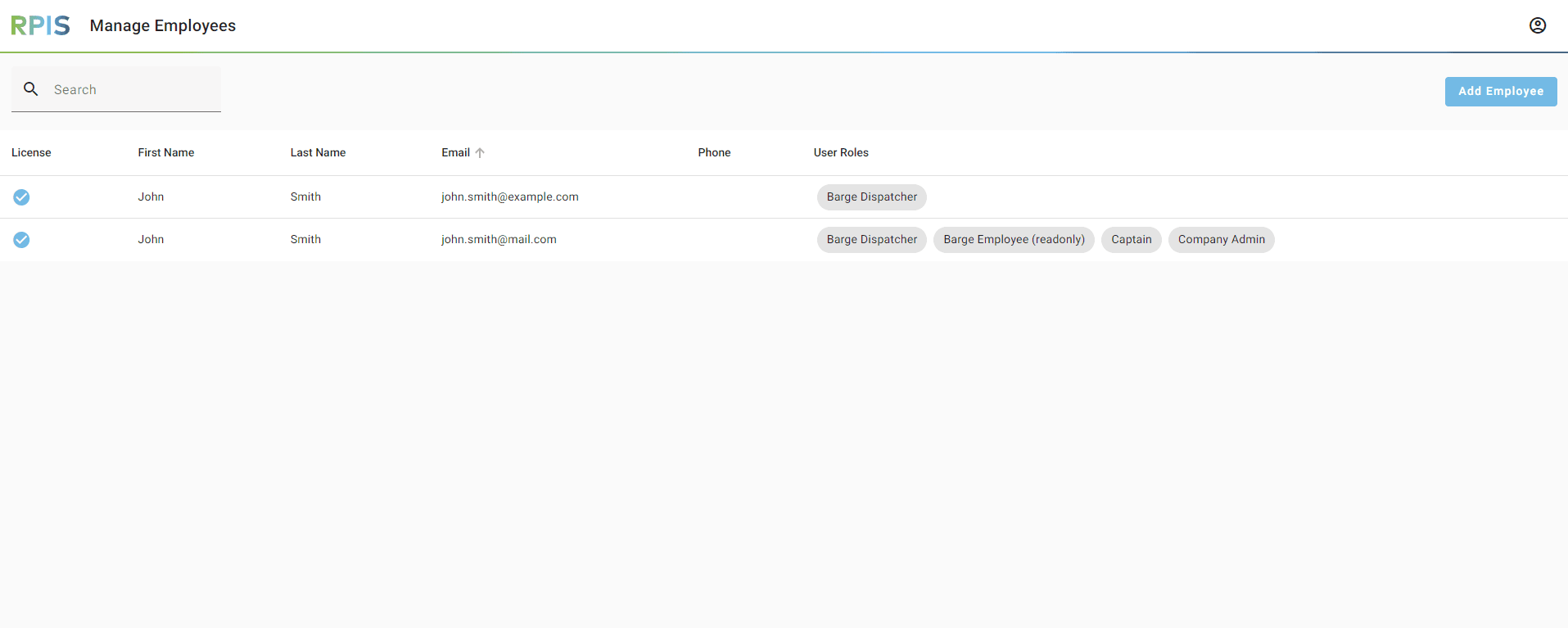Sort by First Name column header
1568x628 pixels.
(x=166, y=153)
